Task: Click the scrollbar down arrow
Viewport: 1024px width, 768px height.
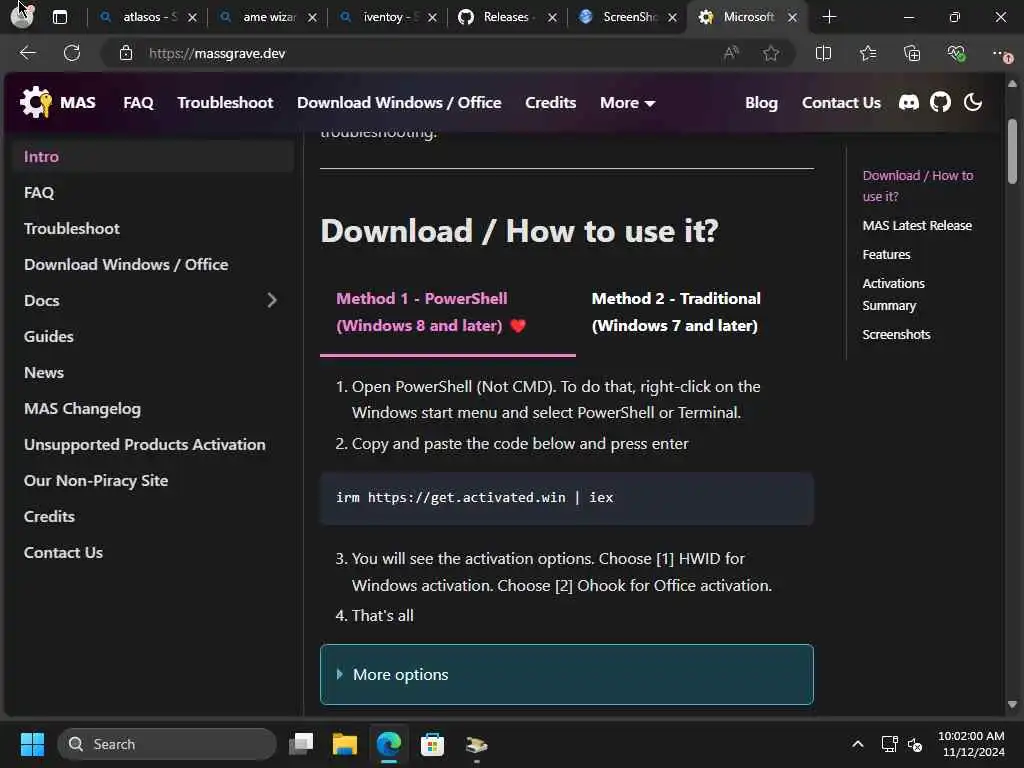Action: [1012, 704]
